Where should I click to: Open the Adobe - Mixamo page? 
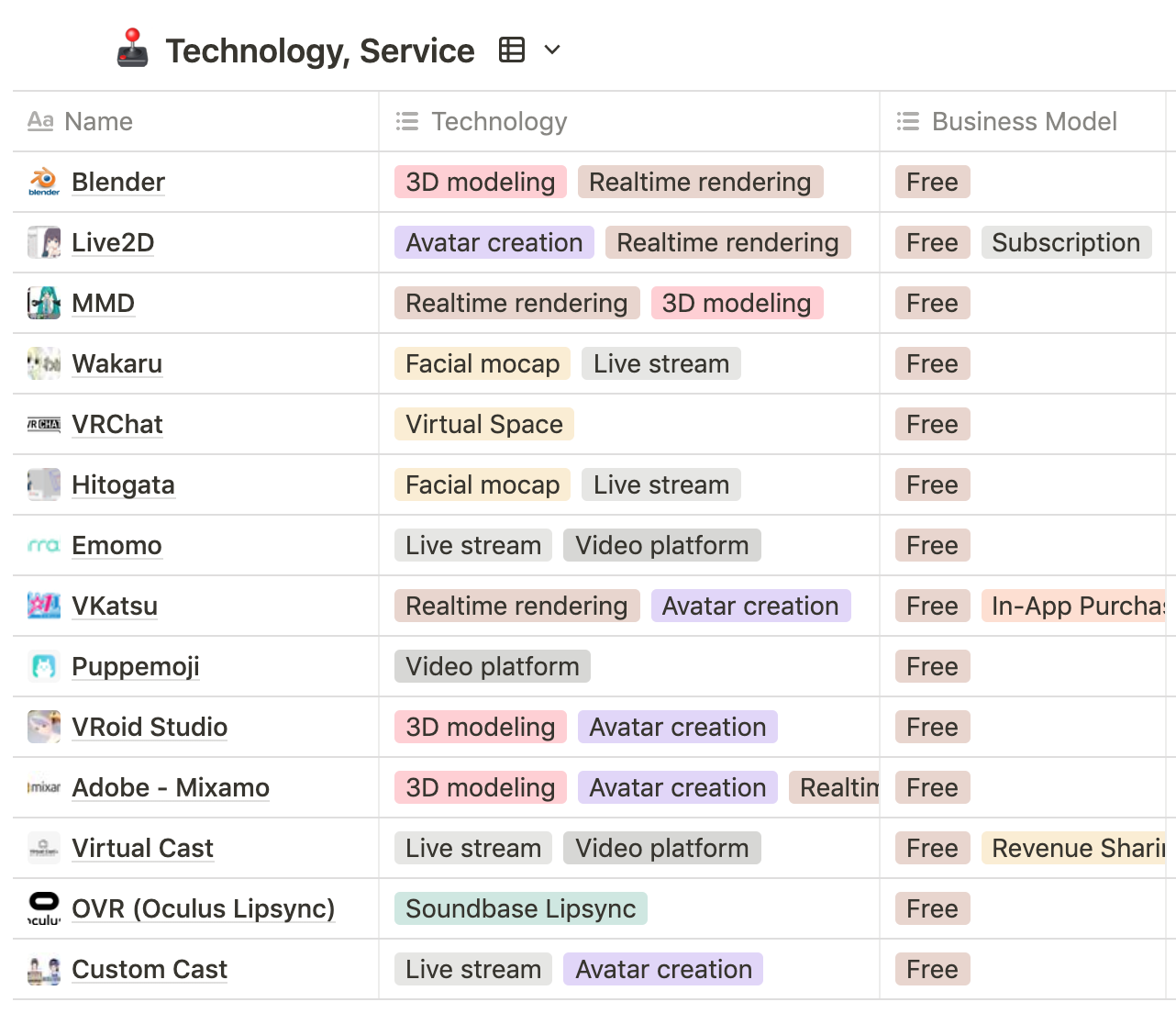pyautogui.click(x=171, y=787)
